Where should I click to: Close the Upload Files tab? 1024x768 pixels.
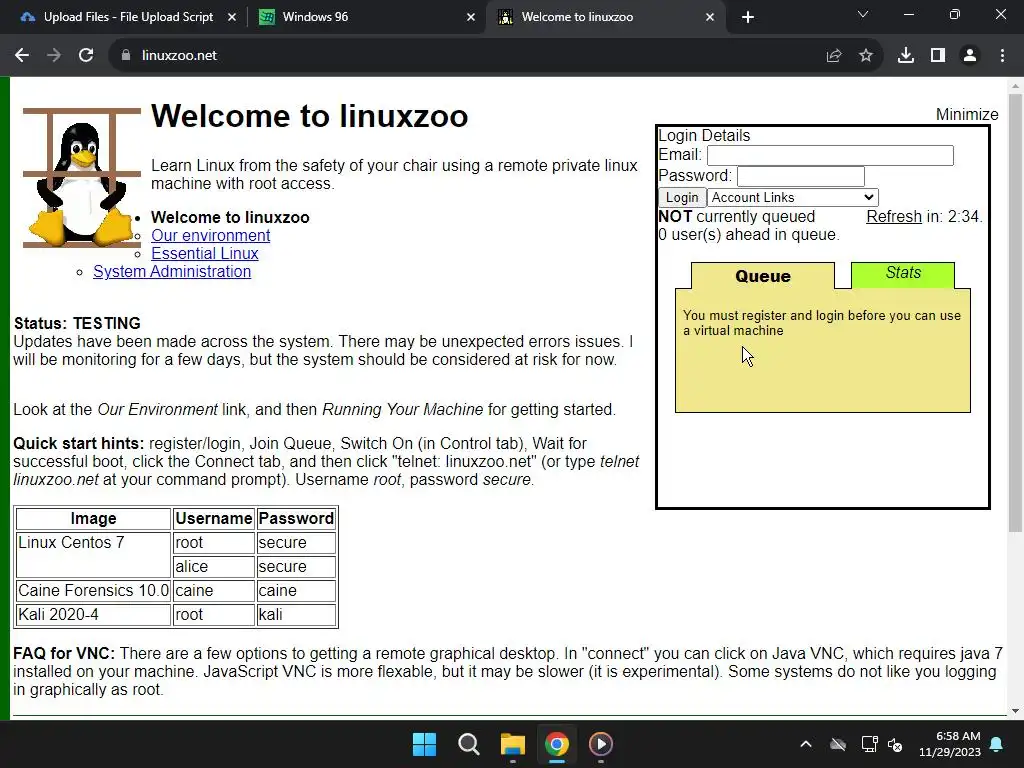coord(232,17)
